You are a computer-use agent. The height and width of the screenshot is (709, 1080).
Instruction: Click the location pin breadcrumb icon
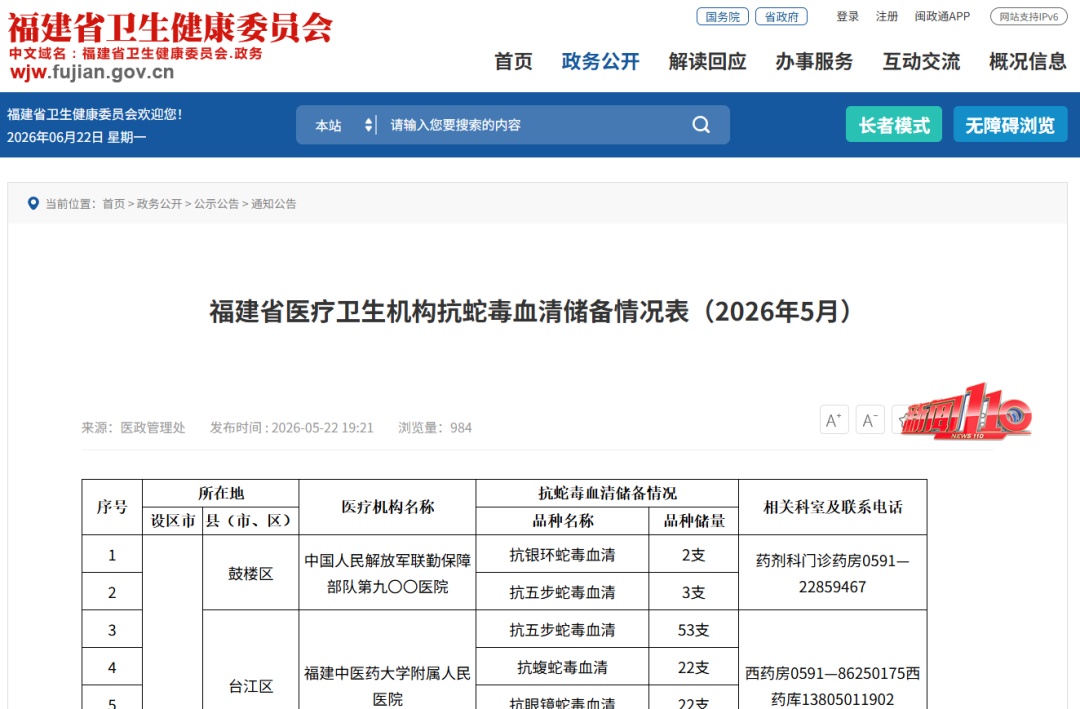click(x=32, y=203)
